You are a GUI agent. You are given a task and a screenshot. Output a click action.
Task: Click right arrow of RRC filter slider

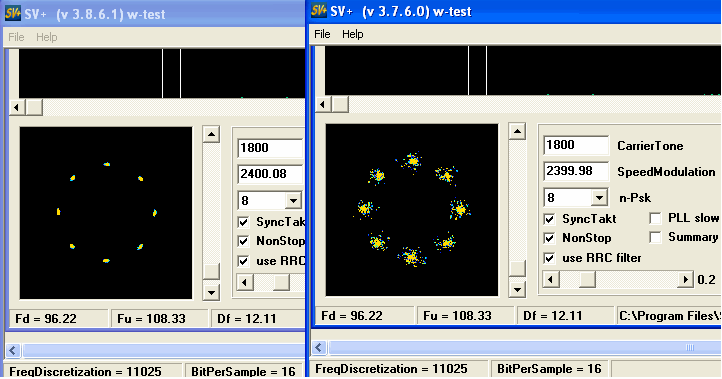pyautogui.click(x=685, y=279)
